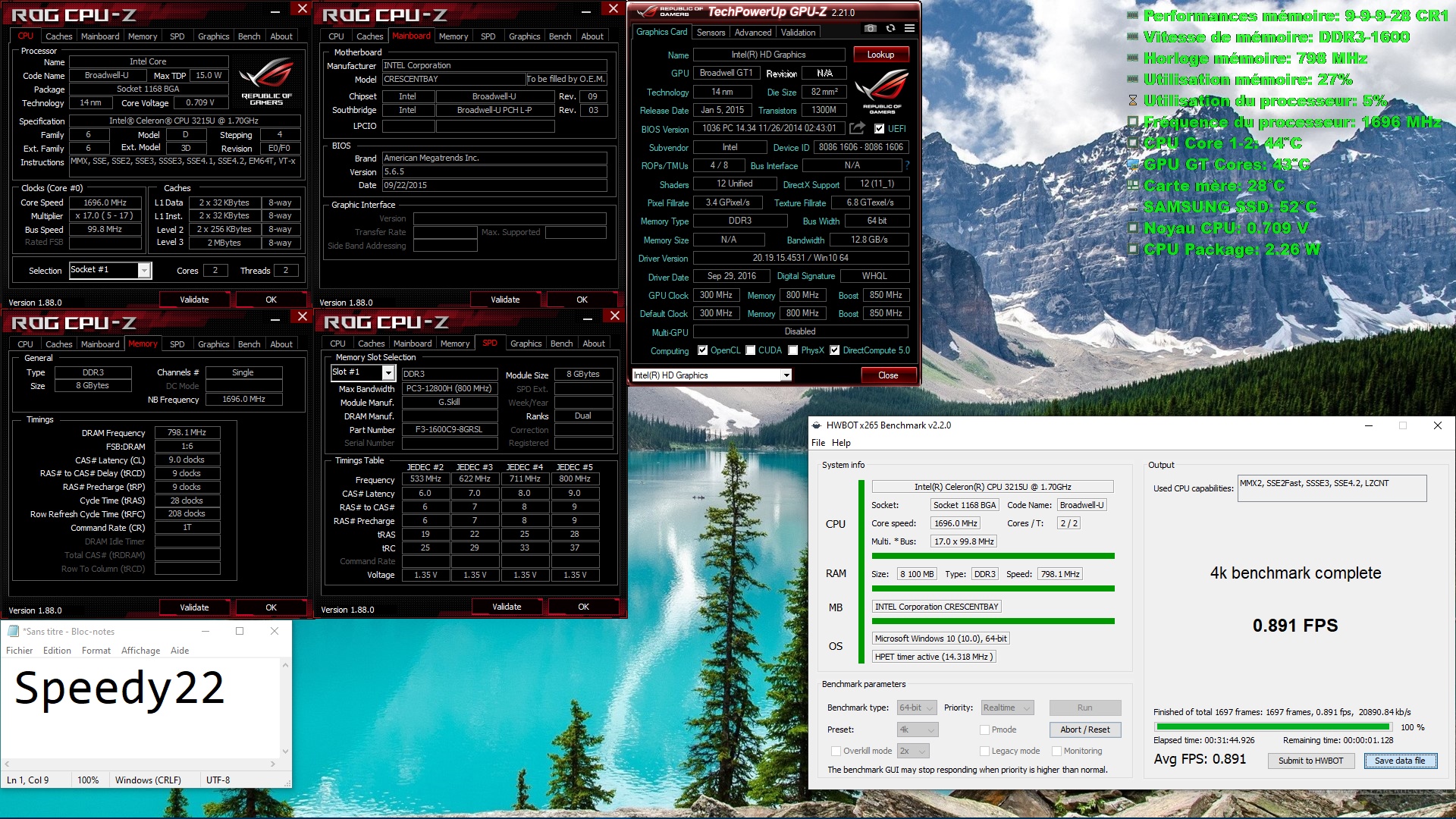Viewport: 1456px width, 819px height.
Task: Maximize the Bloc-notes window
Action: click(x=240, y=631)
